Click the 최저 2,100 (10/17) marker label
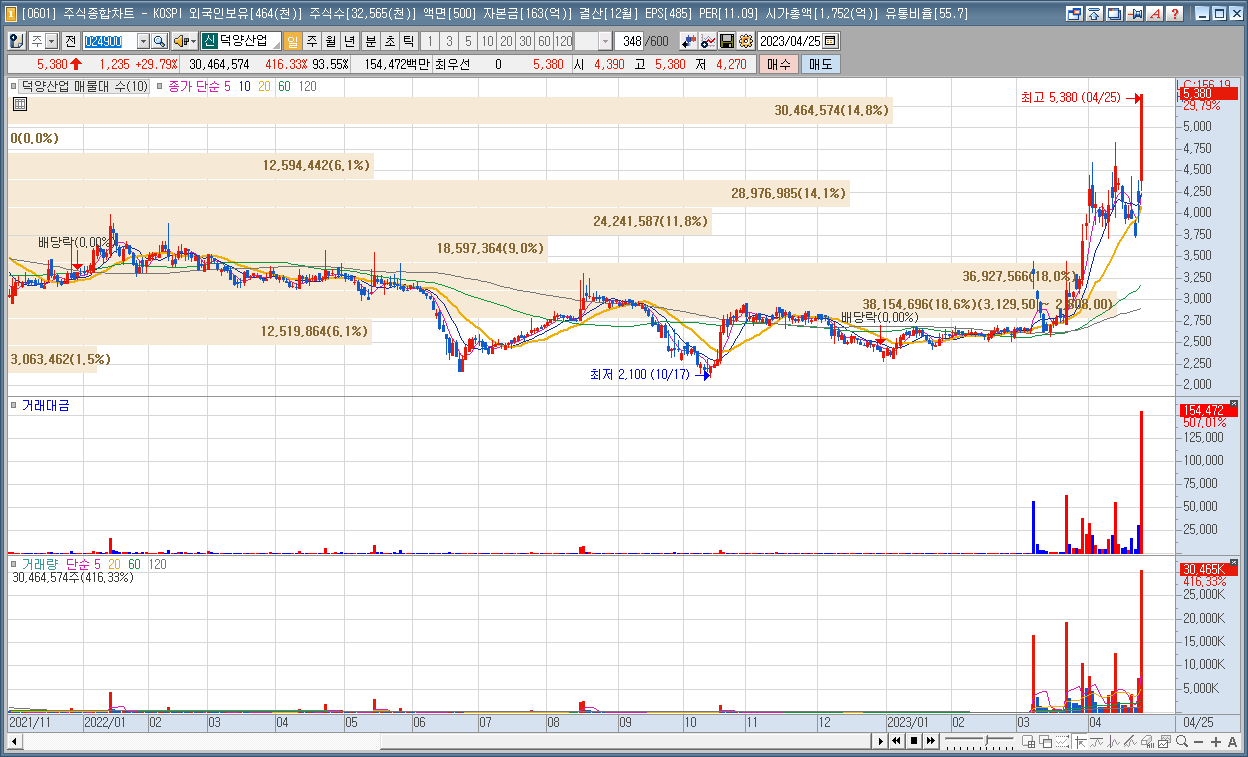The image size is (1248, 757). click(x=640, y=374)
